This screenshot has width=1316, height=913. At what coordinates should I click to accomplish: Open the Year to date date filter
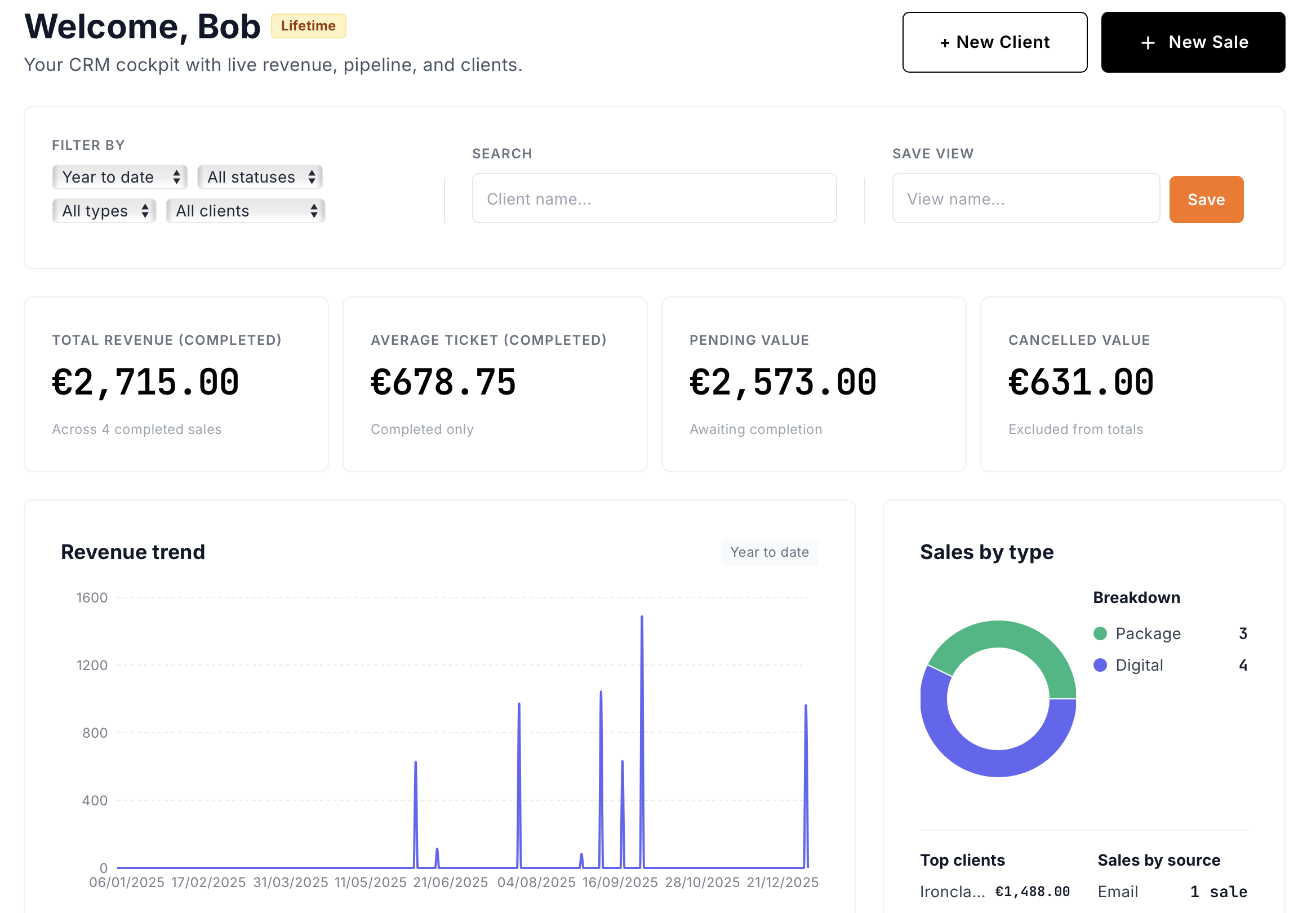click(119, 177)
